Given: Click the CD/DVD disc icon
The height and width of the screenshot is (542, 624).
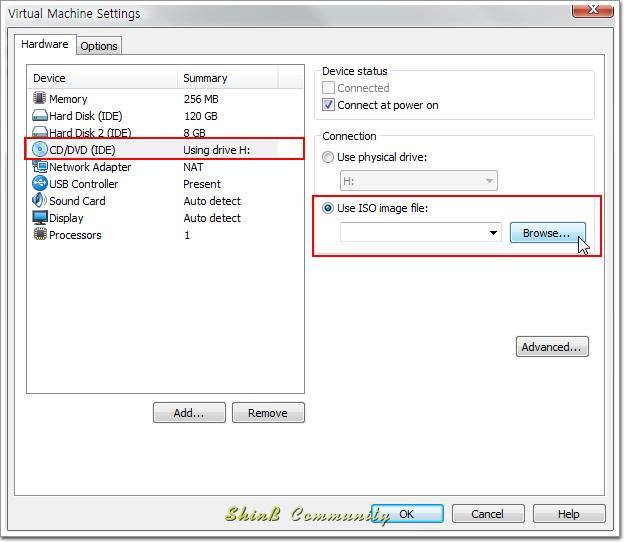Looking at the screenshot, I should pyautogui.click(x=40, y=149).
